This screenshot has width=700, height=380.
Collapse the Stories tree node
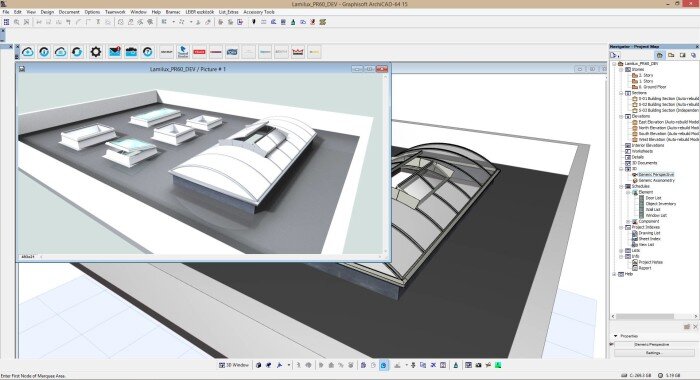[621, 70]
